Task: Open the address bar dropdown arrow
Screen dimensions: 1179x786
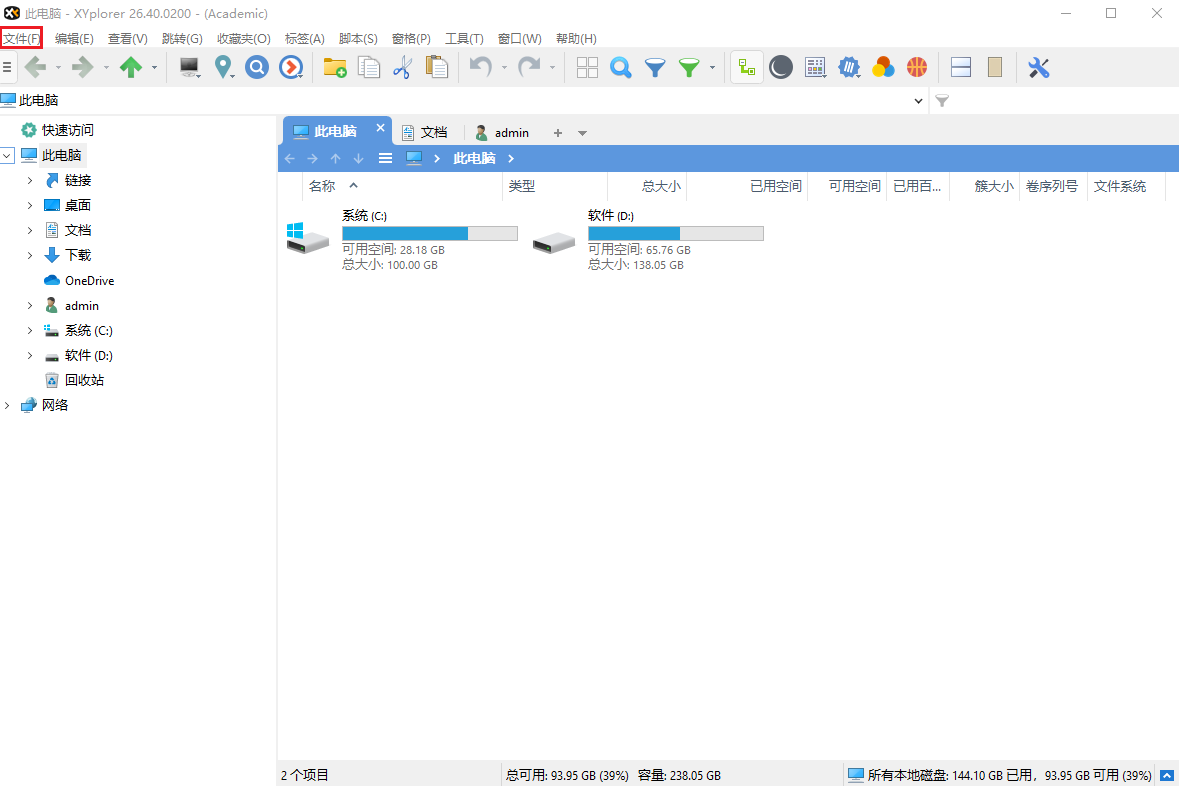Action: (918, 100)
